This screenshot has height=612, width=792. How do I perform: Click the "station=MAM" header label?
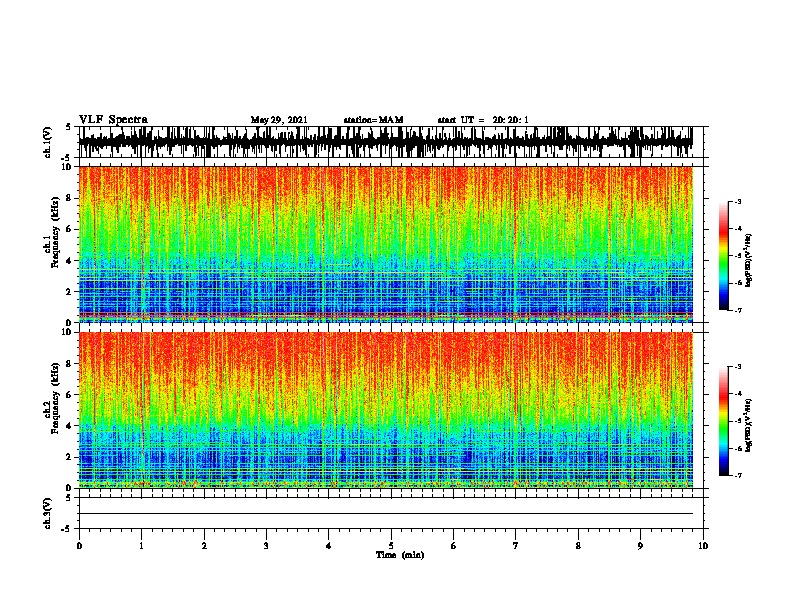tap(373, 120)
